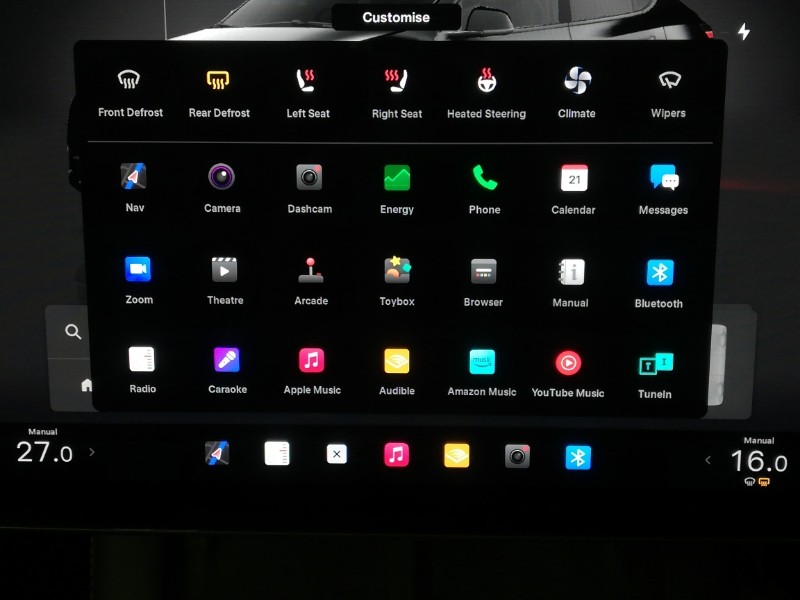Open the Nav app in the grid
This screenshot has width=800, height=600.
coord(134,178)
